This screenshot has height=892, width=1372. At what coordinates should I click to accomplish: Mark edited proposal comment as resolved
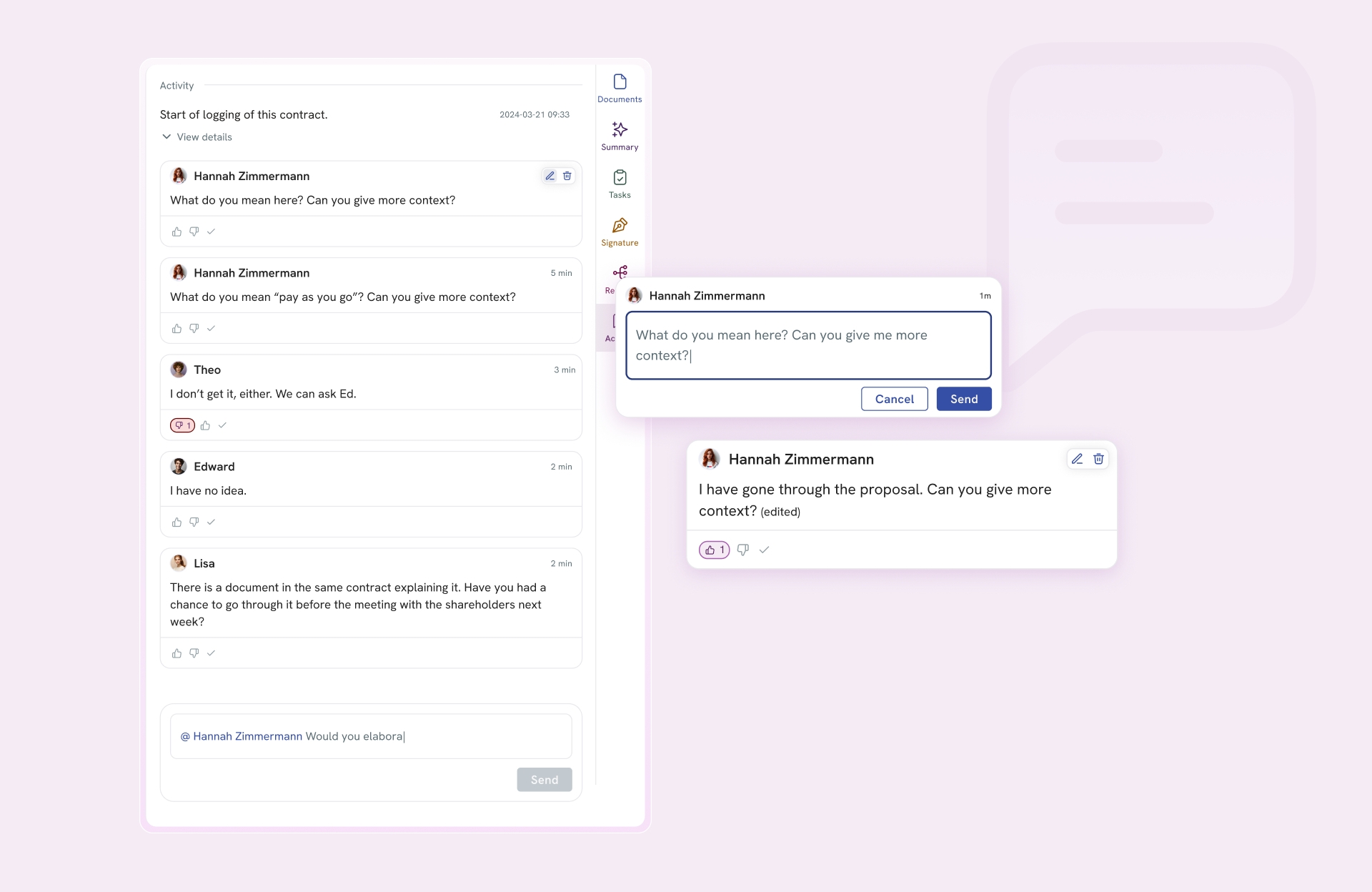pyautogui.click(x=764, y=550)
